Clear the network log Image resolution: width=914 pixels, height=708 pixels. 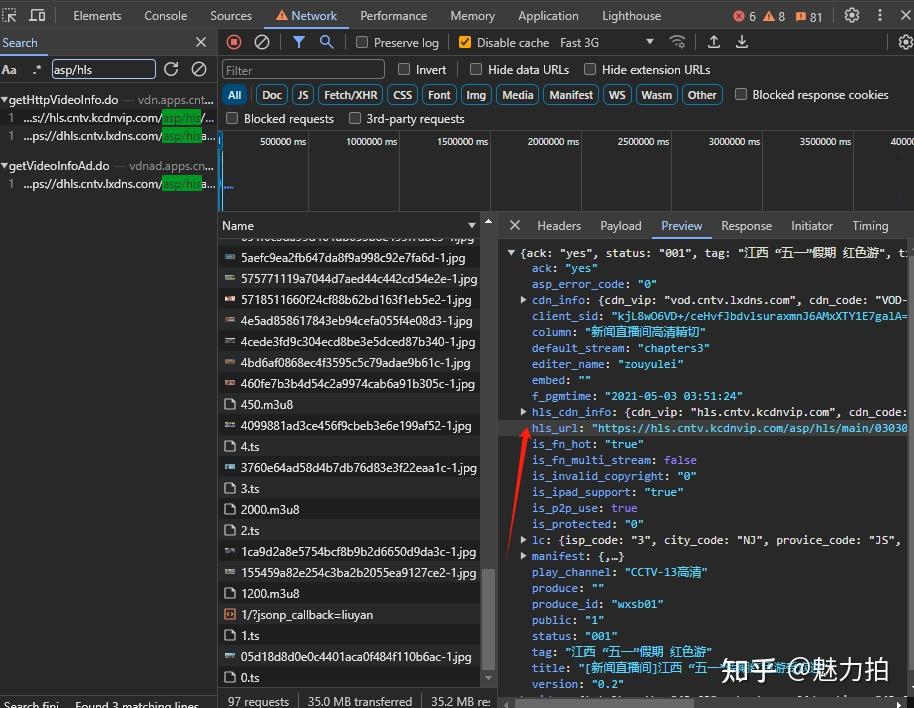pos(262,42)
